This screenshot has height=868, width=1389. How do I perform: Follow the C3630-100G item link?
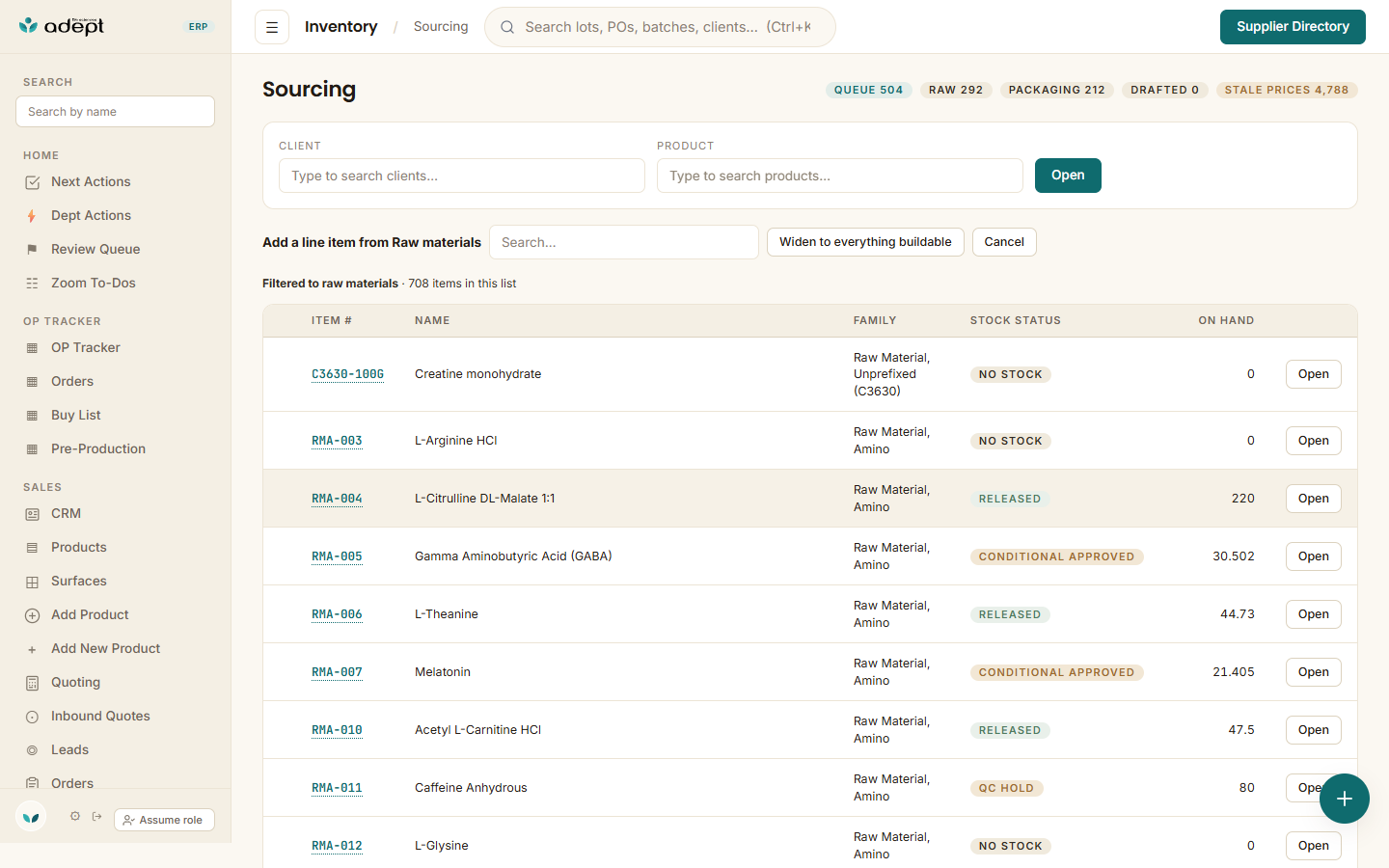pyautogui.click(x=347, y=374)
